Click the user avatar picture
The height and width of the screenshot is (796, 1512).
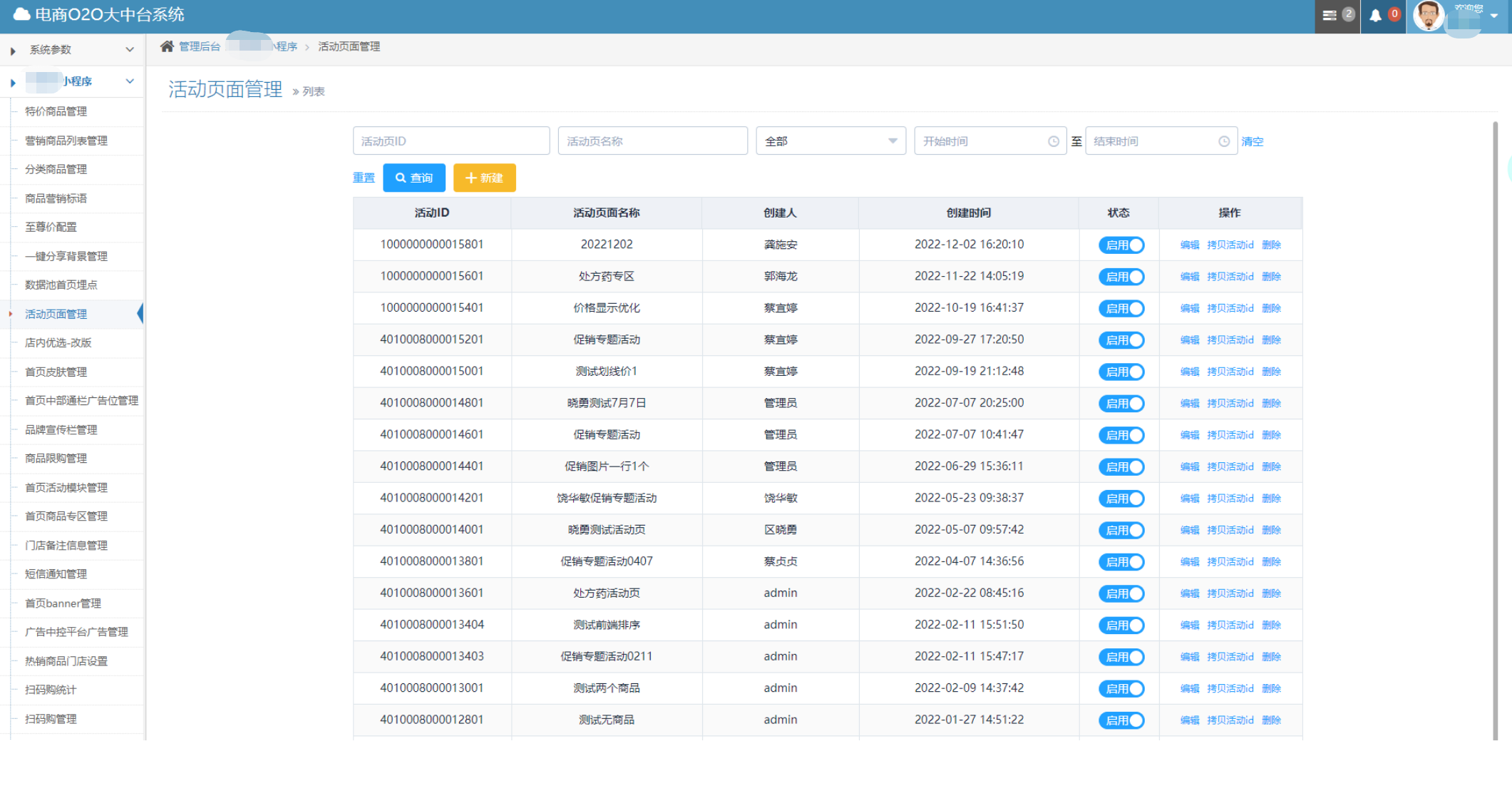(x=1429, y=16)
